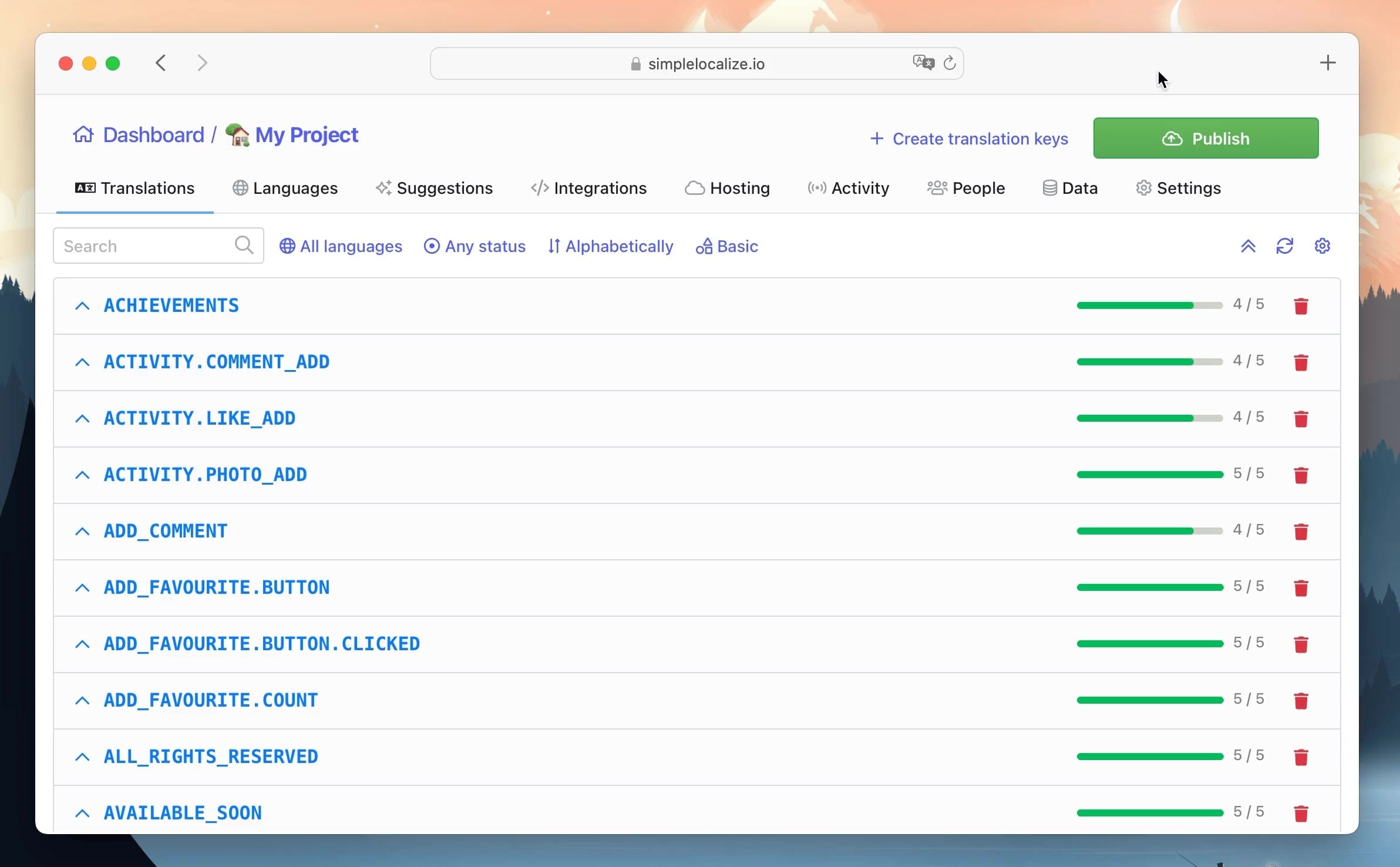The width and height of the screenshot is (1400, 867).
Task: Click the collapse all double-chevron icon
Action: pyautogui.click(x=1248, y=246)
